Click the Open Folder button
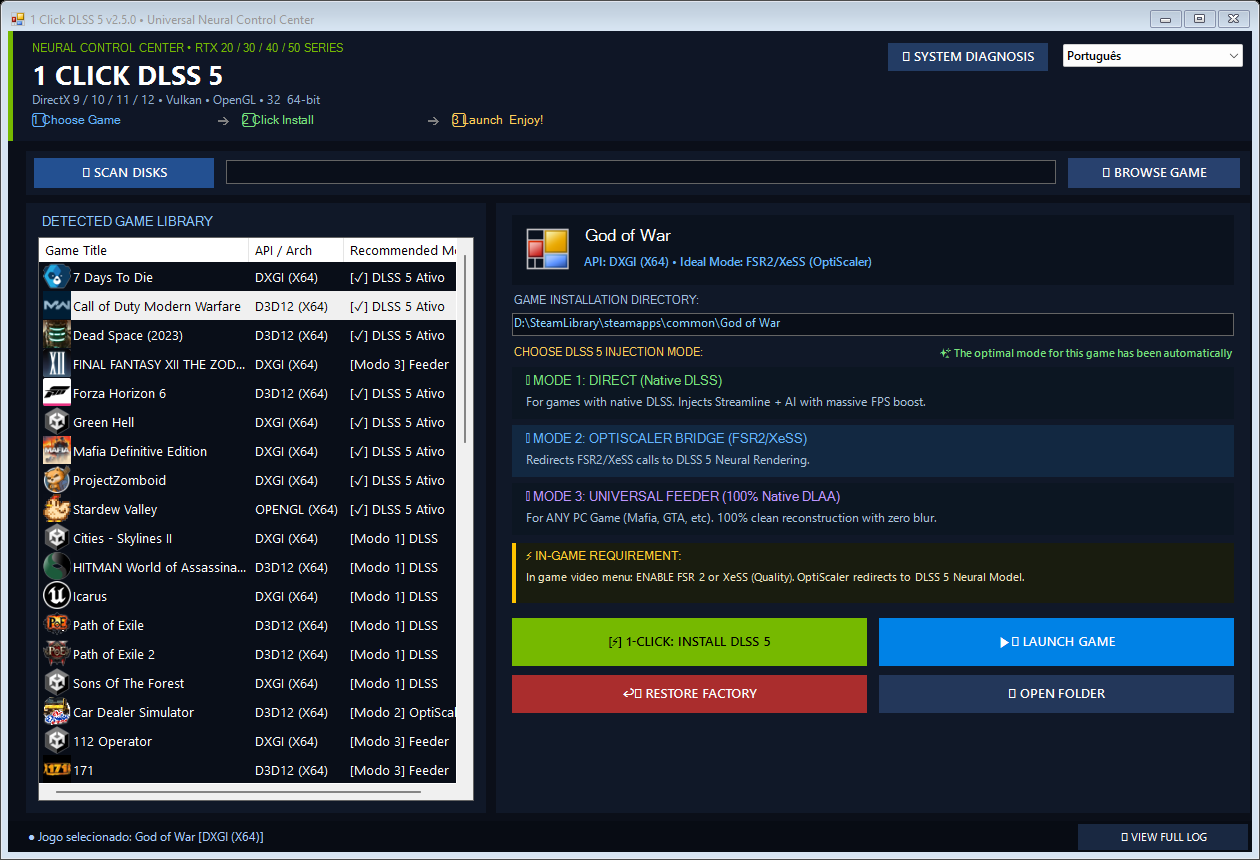Screen dimensions: 1260x860 (x=1056, y=694)
